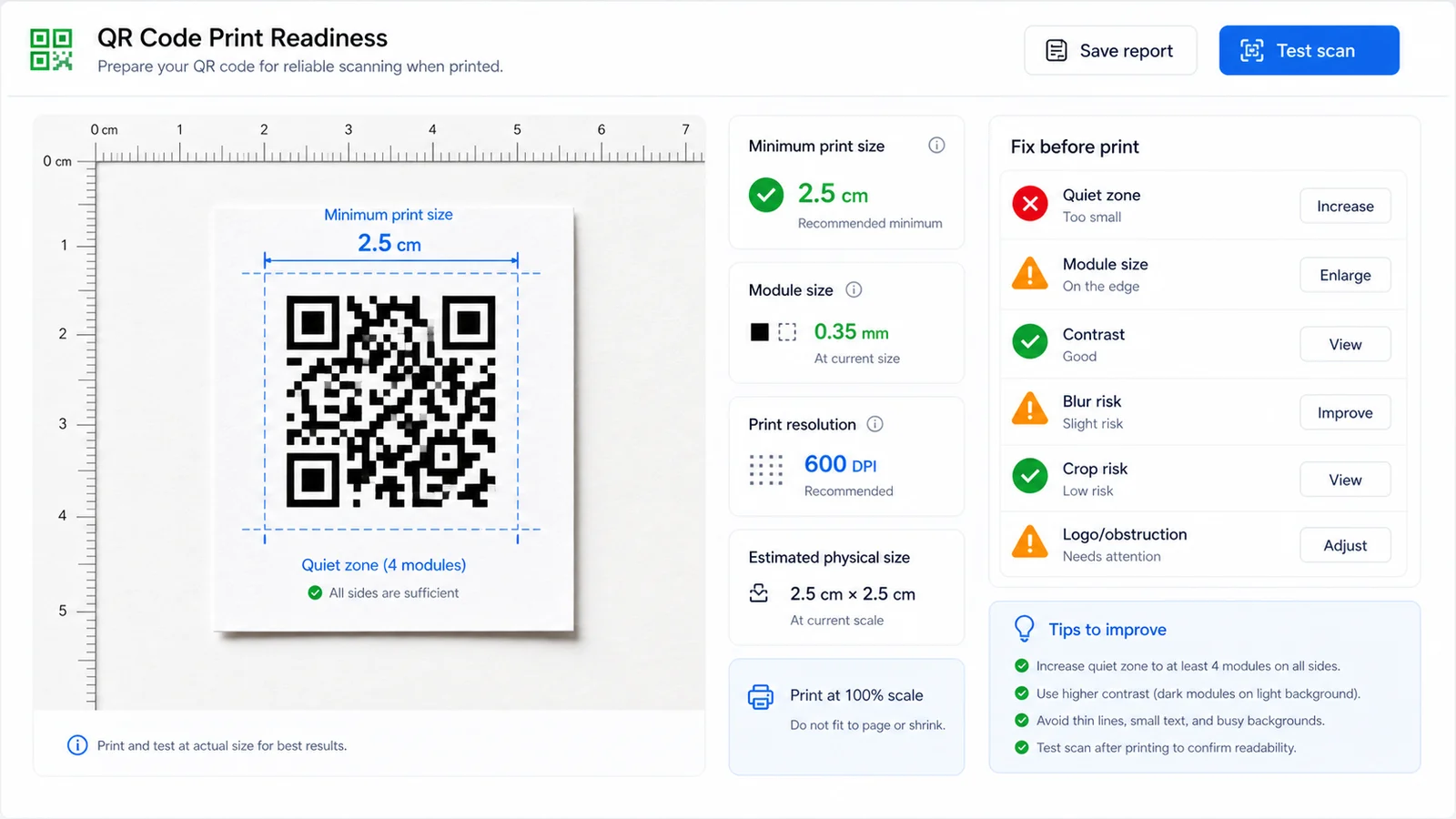
Task: Click the green check beside 2.5 cm minimum
Action: 766,195
